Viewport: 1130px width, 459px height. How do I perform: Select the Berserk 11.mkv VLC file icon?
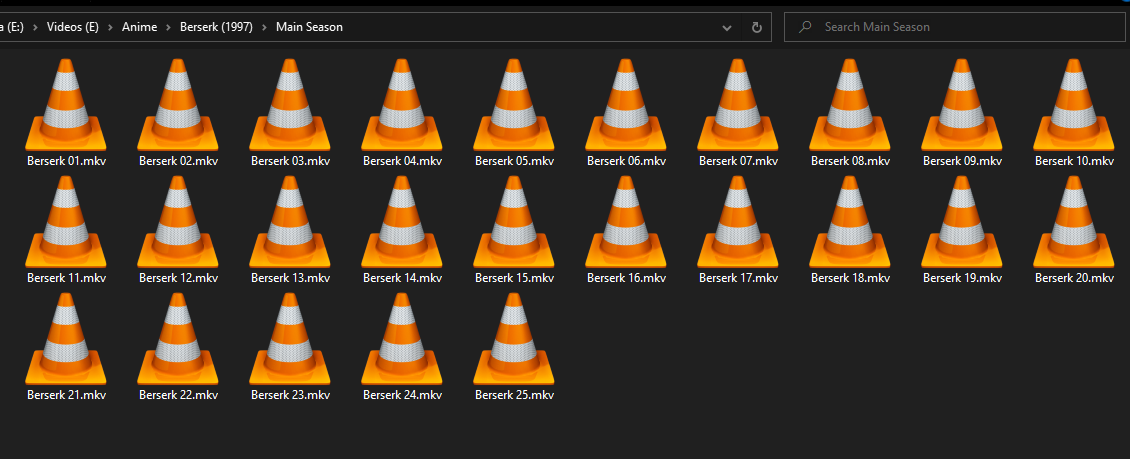pos(66,222)
